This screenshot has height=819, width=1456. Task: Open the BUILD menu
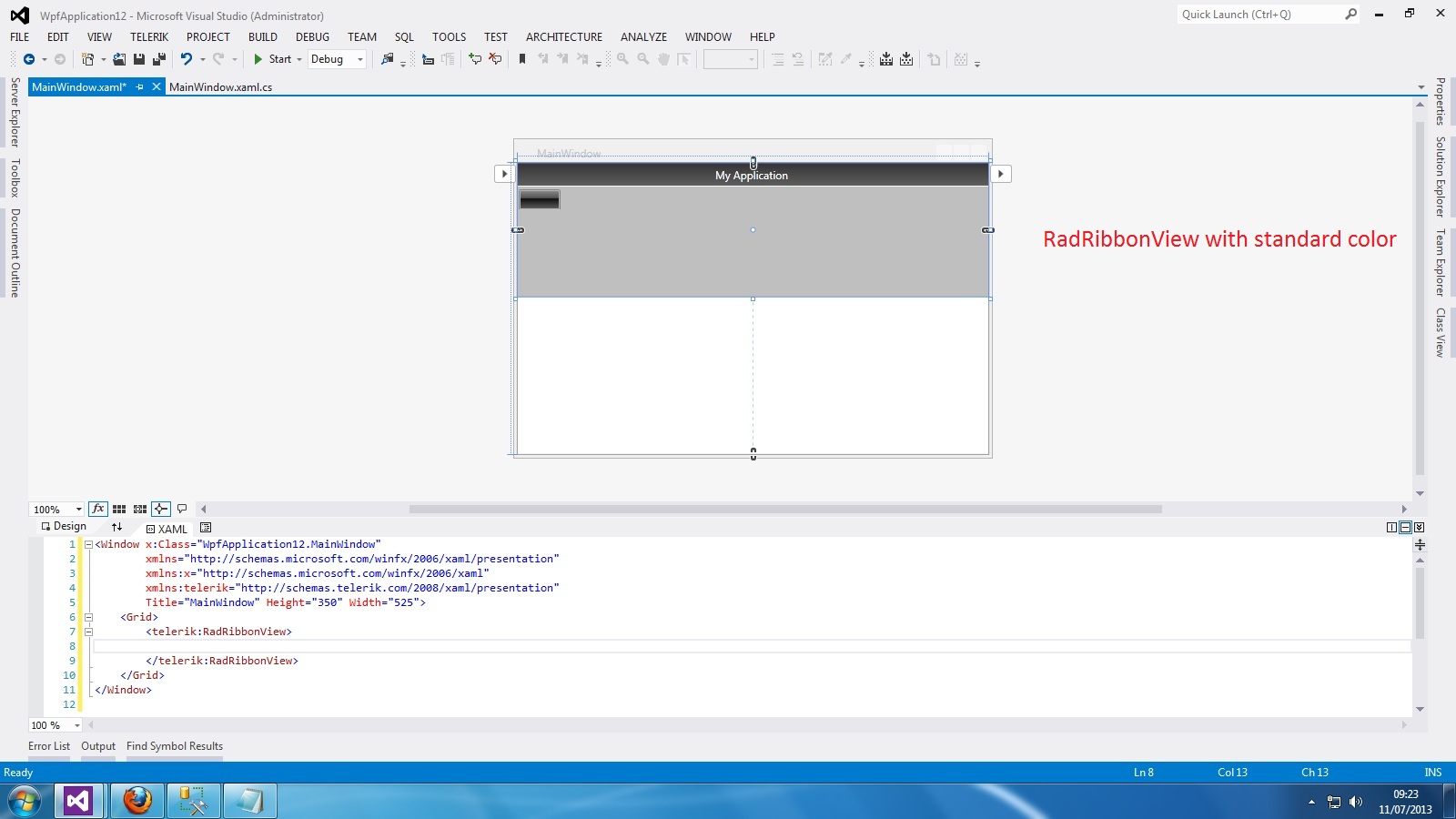click(263, 37)
